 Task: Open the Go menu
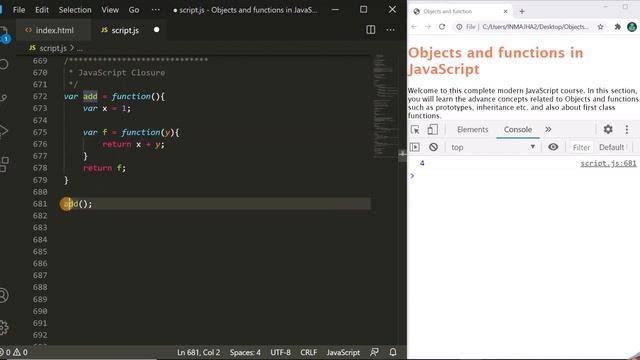tap(134, 10)
